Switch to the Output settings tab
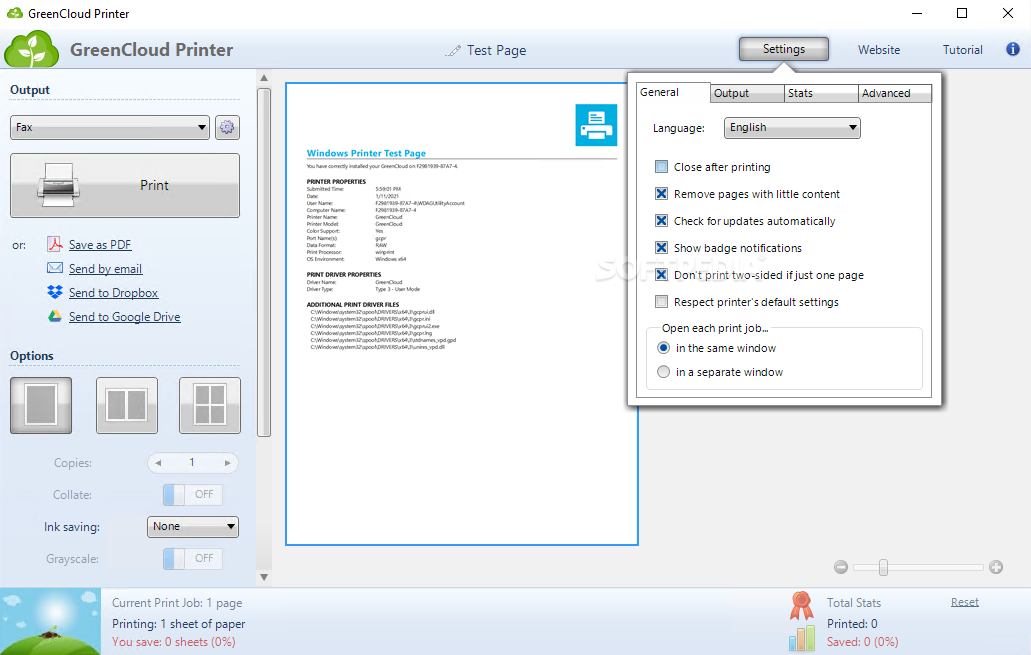Image resolution: width=1031 pixels, height=655 pixels. pyautogui.click(x=748, y=93)
